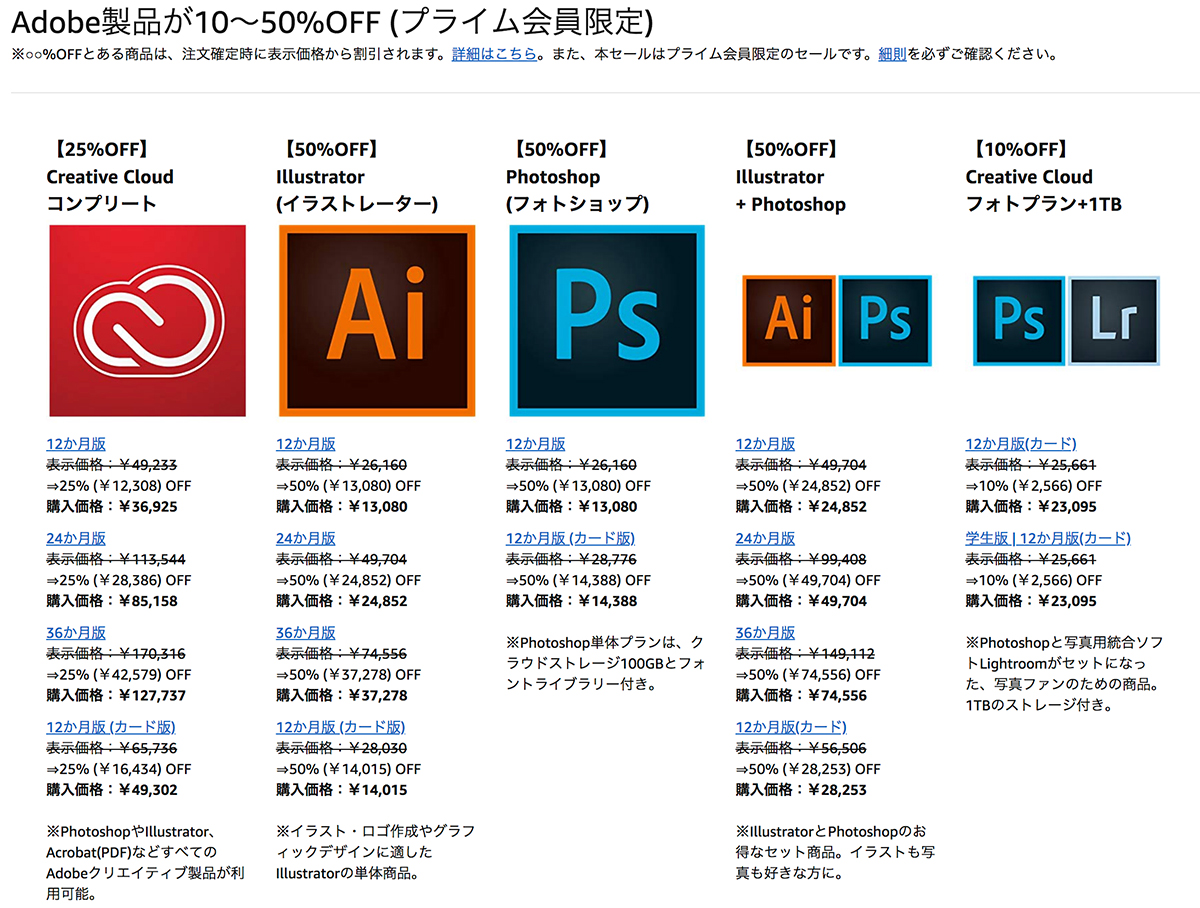Viewport: 1200px width, 908px height.
Task: Click ⇒25% (¥28,386) OFF discount text
Action: pyautogui.click(x=119, y=580)
